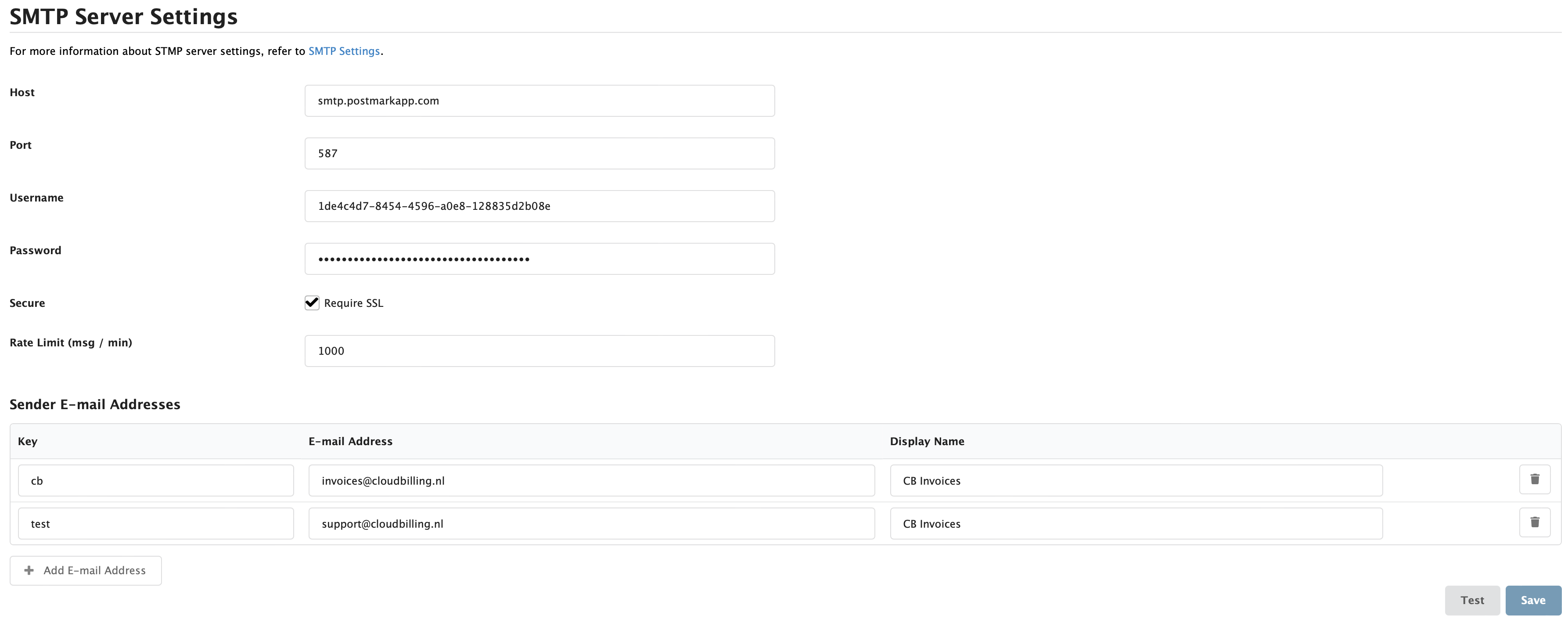Select the Username field

pyautogui.click(x=539, y=206)
